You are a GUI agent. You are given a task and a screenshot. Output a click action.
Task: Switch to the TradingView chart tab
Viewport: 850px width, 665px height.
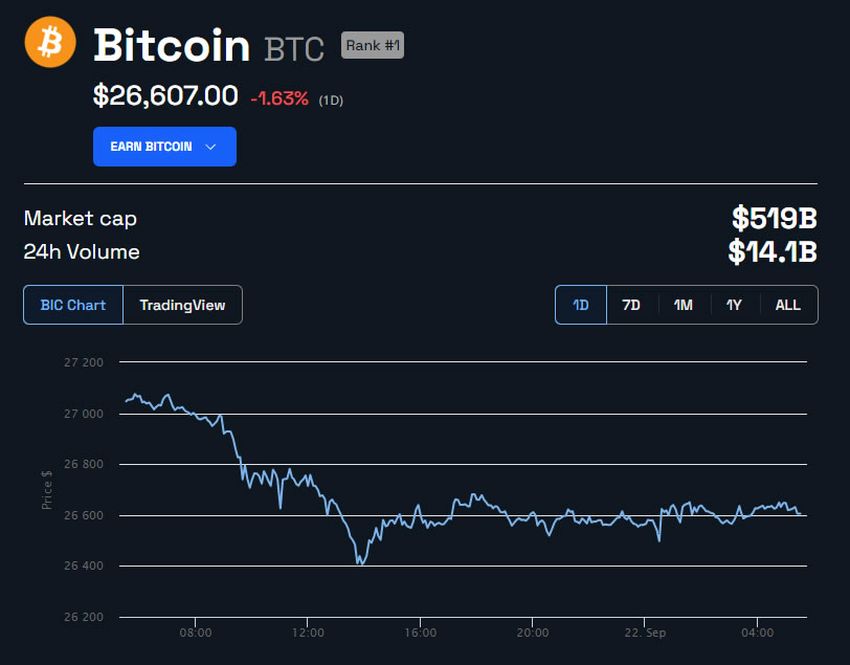click(x=183, y=304)
